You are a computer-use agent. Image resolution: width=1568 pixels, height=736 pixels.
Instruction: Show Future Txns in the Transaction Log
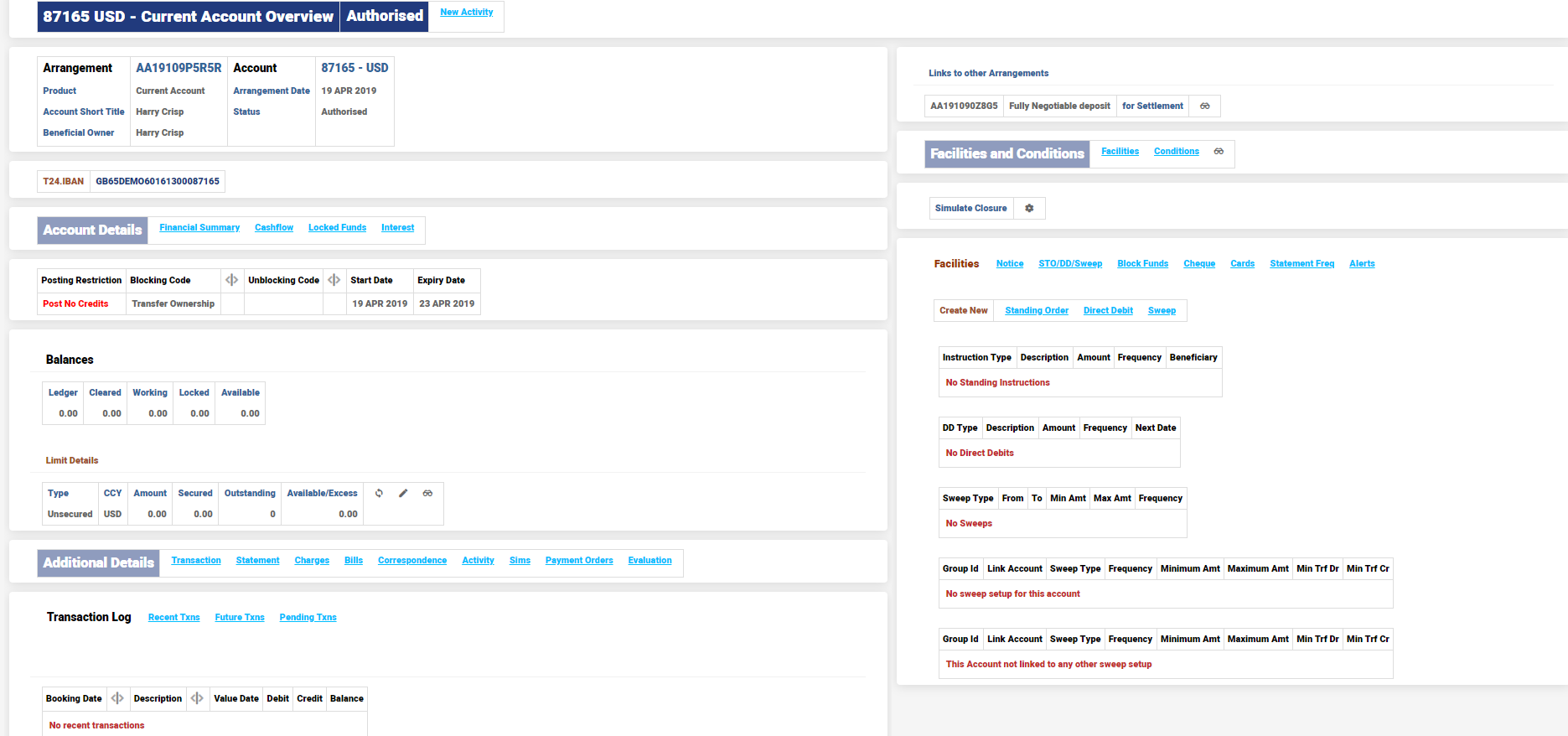(x=240, y=618)
